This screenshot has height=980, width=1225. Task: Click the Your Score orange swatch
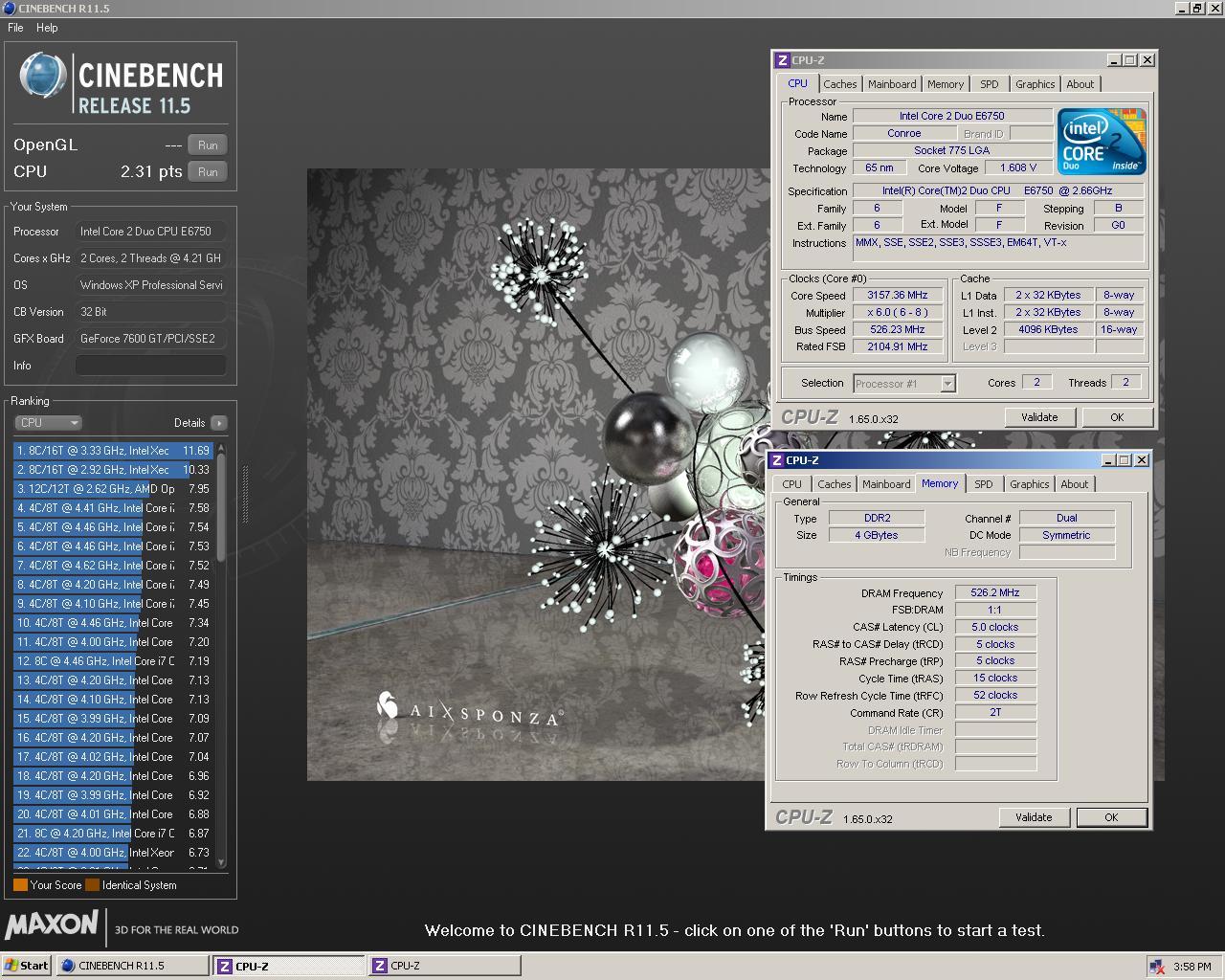20,885
